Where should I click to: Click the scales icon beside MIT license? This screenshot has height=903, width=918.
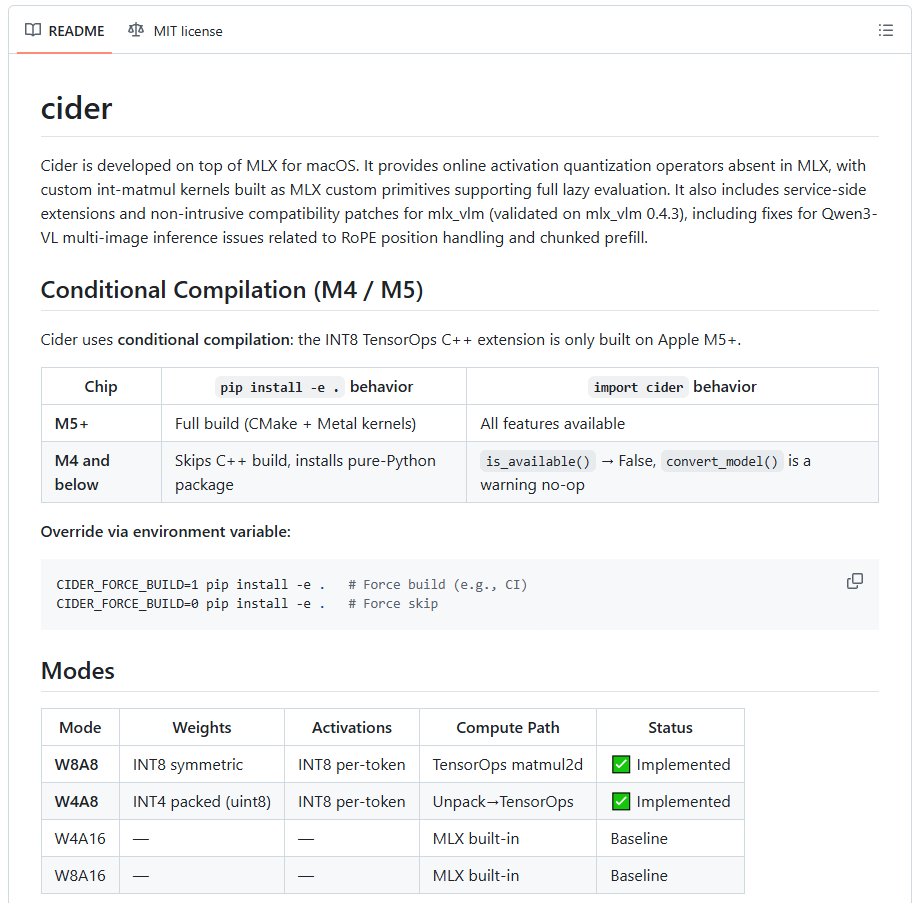click(136, 30)
